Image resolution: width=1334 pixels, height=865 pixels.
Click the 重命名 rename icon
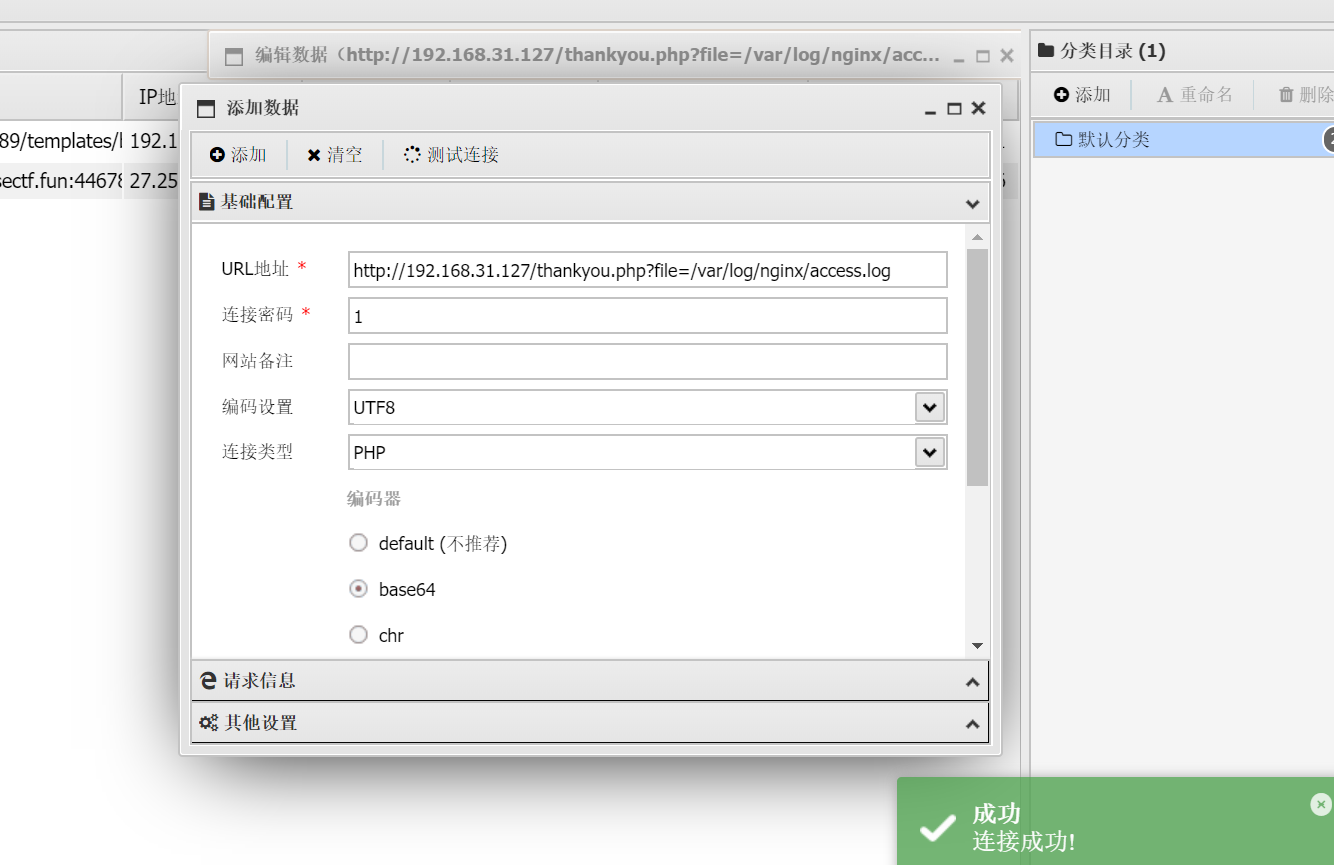tap(1164, 95)
